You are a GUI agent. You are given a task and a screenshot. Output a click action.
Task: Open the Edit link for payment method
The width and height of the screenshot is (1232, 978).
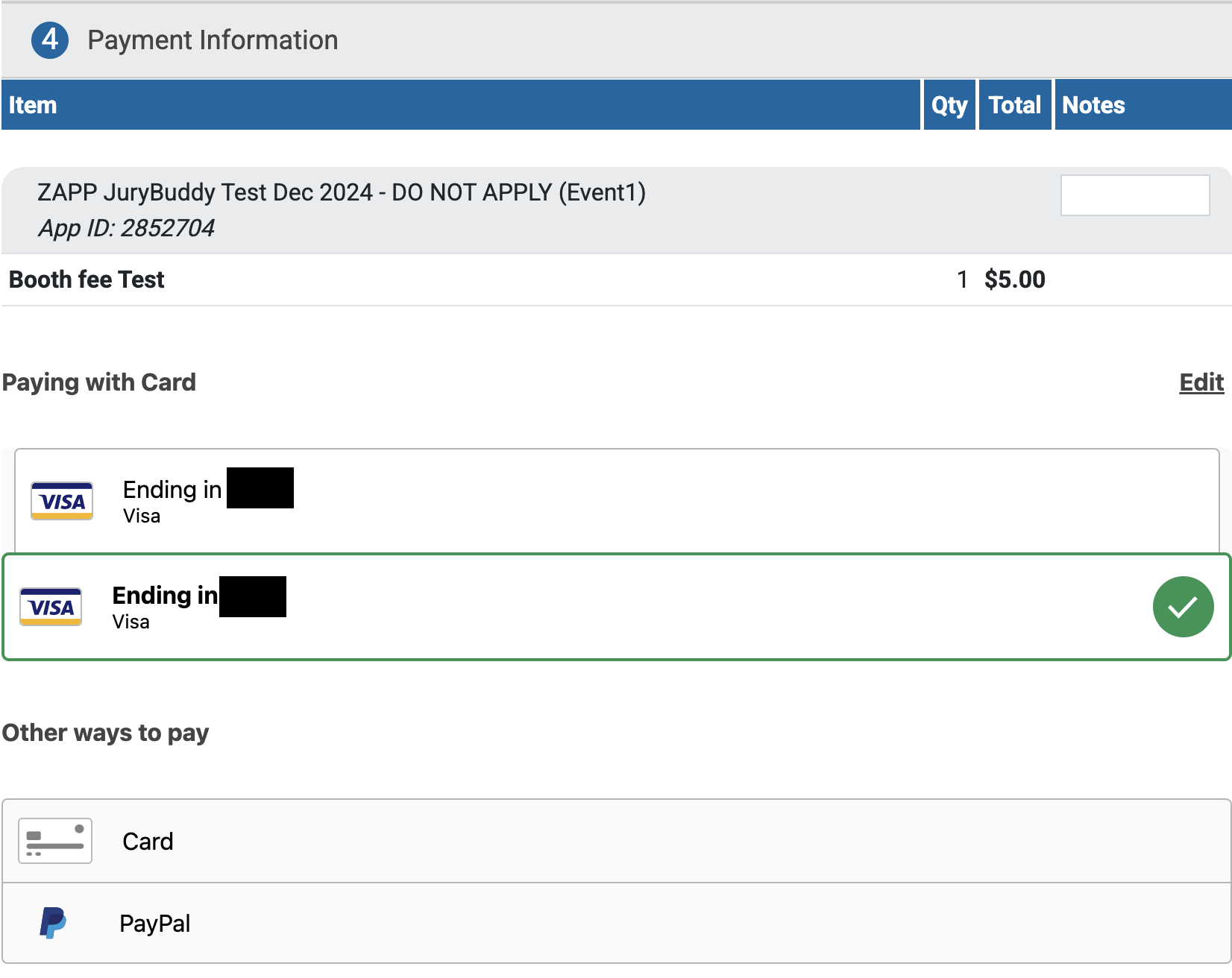pyautogui.click(x=1200, y=382)
